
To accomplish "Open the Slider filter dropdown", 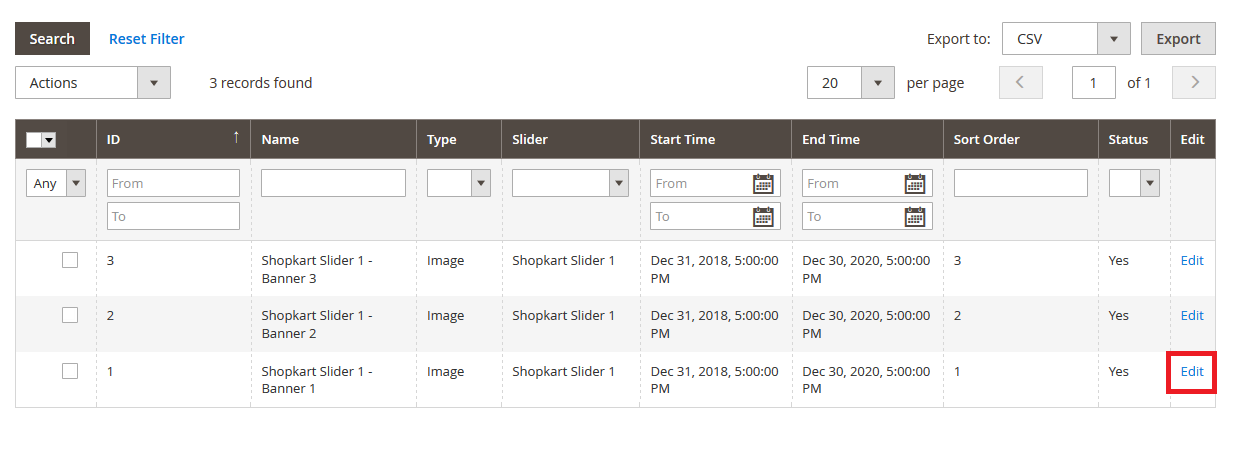I will click(570, 183).
